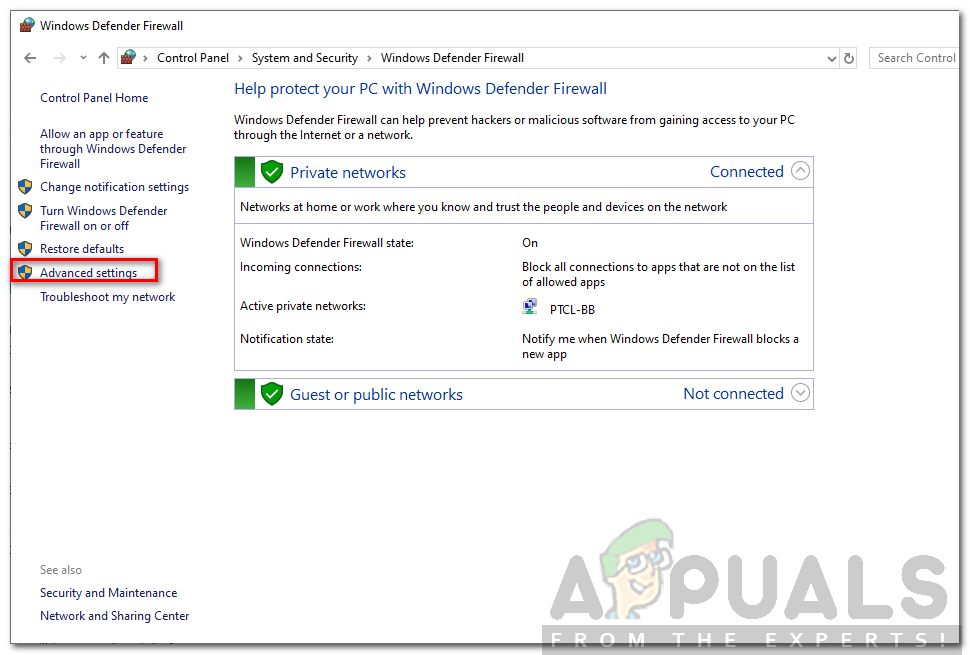
Task: Expand chevron before Control Panel breadcrumb
Action: click(x=145, y=58)
